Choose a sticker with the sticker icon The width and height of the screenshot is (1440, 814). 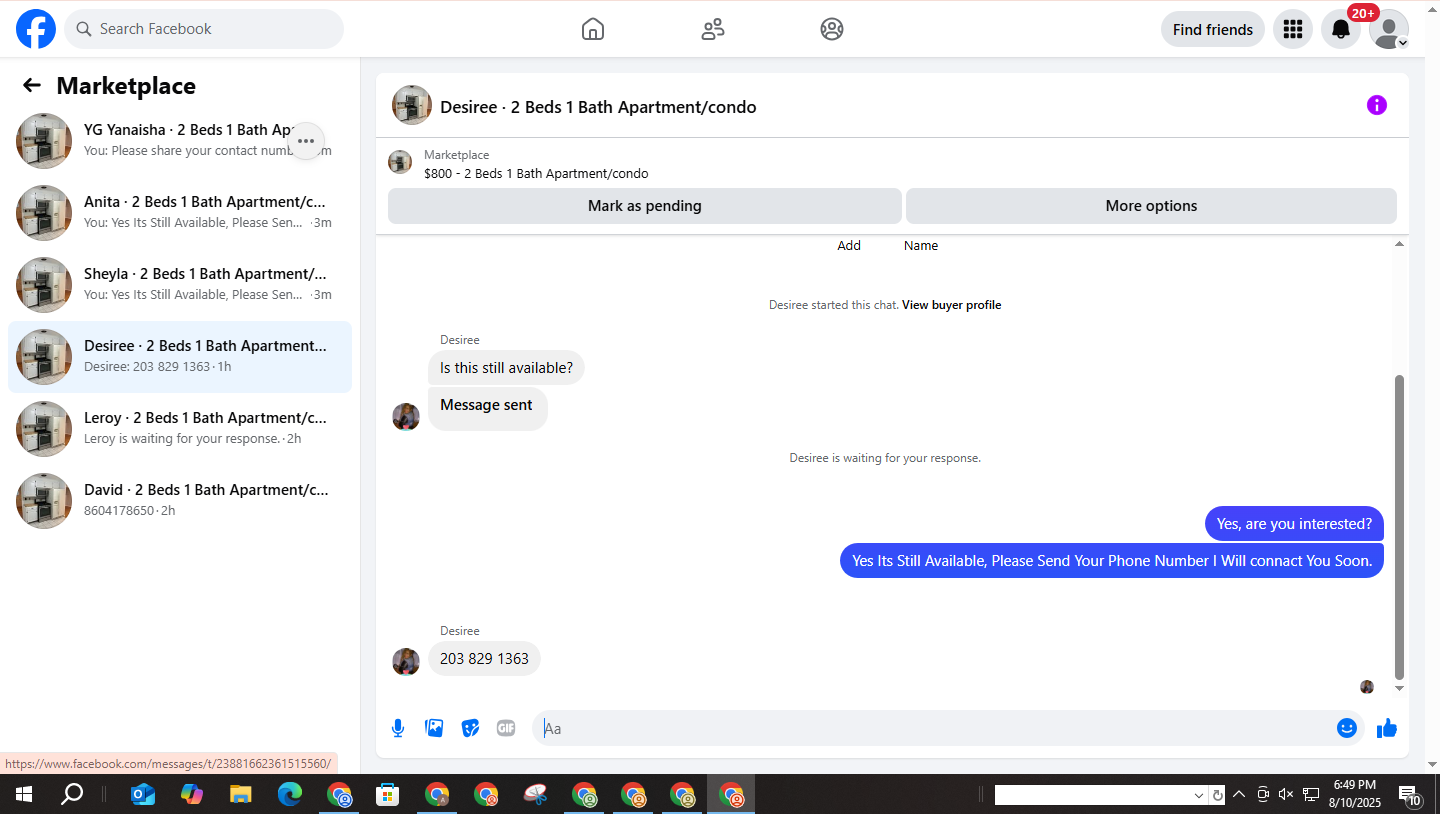point(470,728)
